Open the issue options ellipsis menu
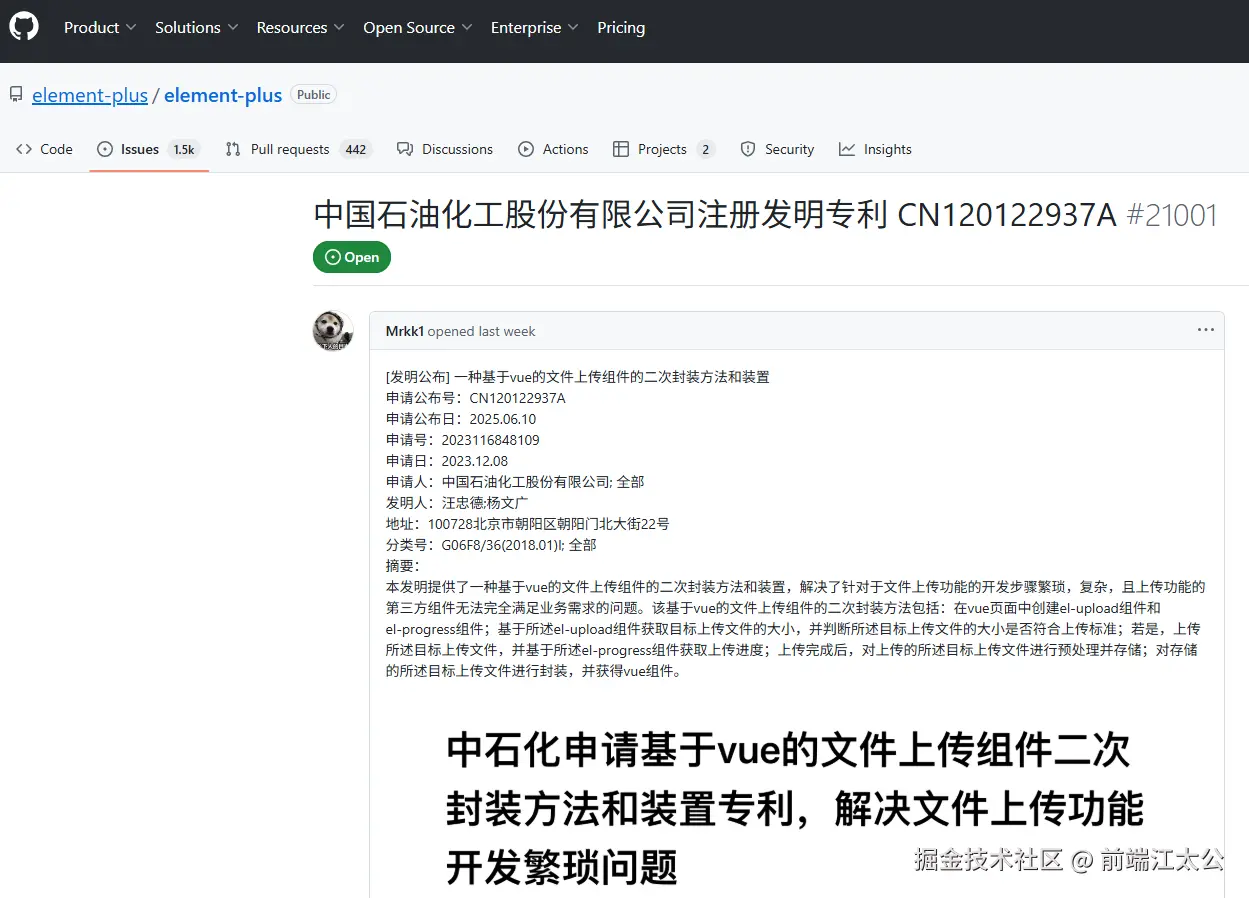 click(x=1205, y=329)
